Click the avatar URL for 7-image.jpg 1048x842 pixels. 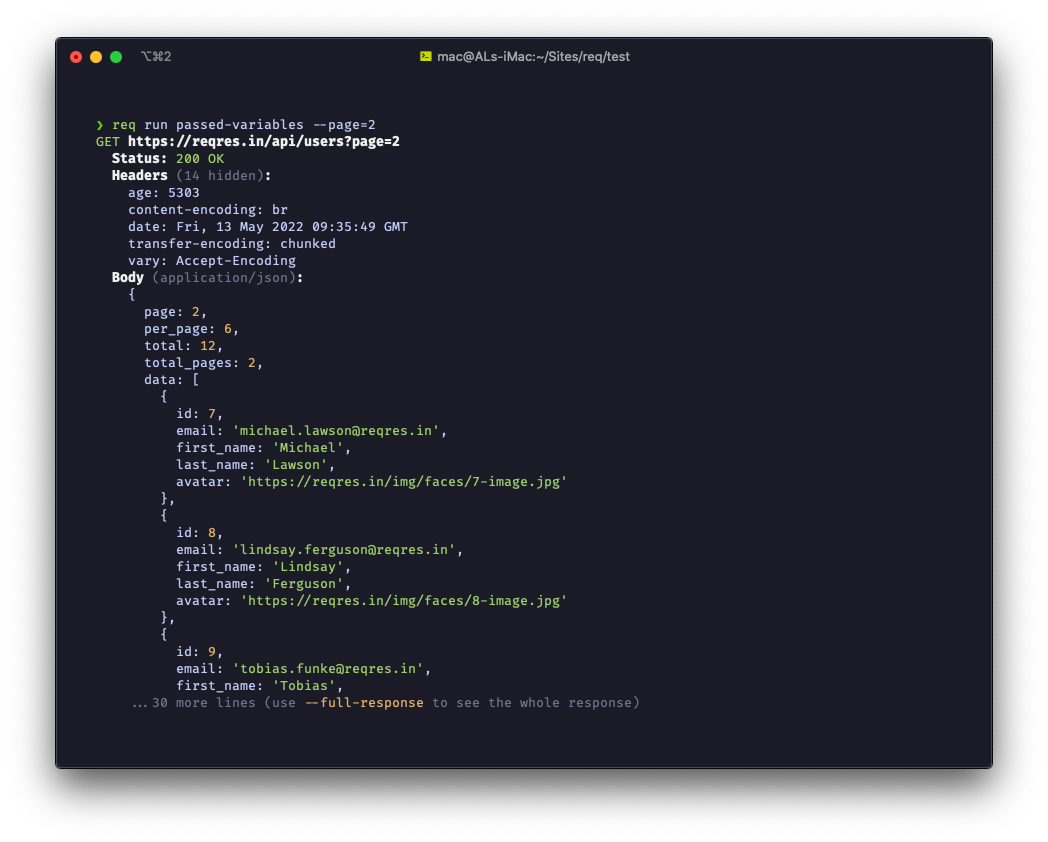[404, 482]
